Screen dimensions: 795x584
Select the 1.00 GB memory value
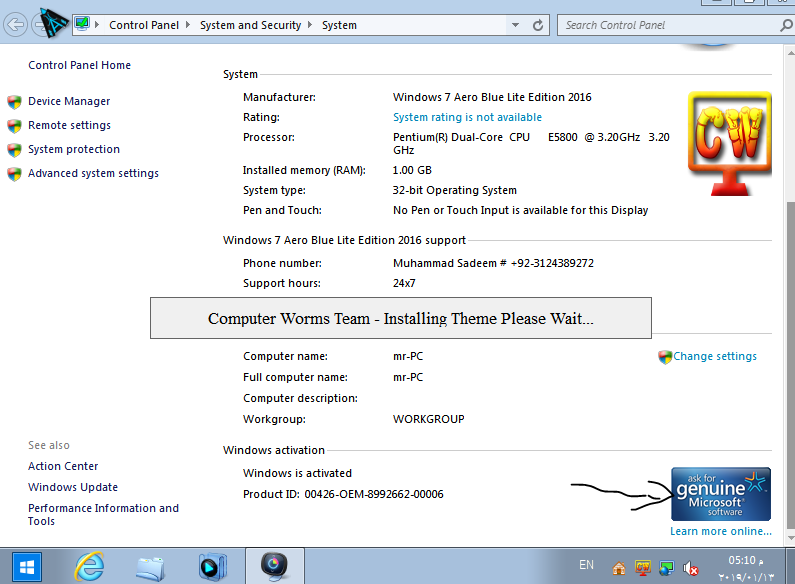point(412,170)
